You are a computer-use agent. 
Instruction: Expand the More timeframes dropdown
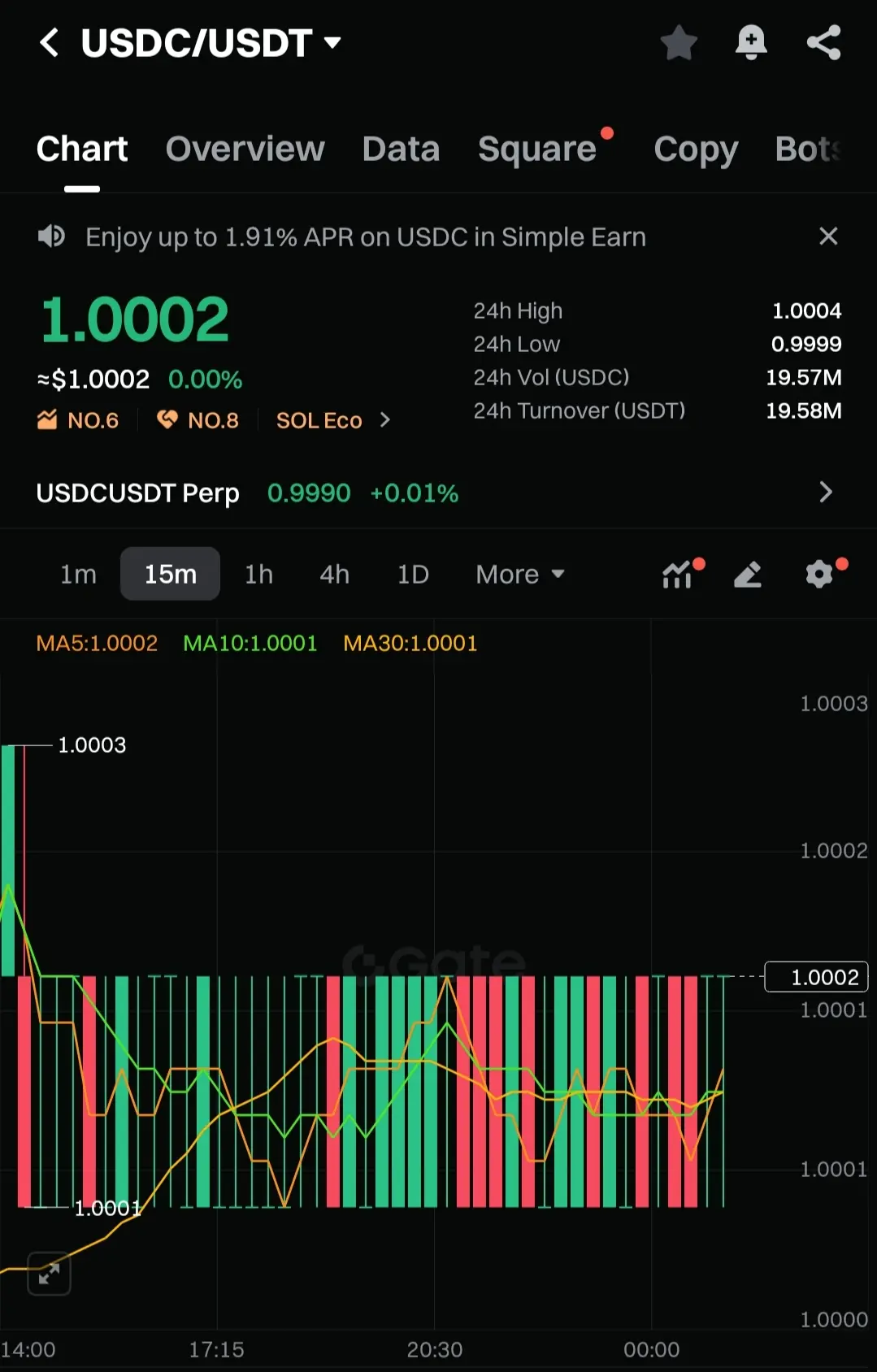(520, 575)
